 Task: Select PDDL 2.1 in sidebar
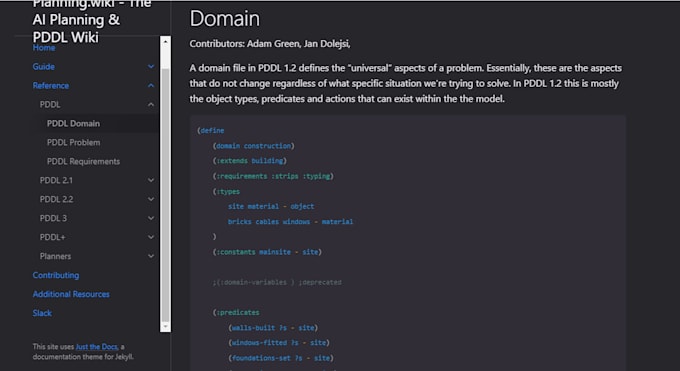56,181
